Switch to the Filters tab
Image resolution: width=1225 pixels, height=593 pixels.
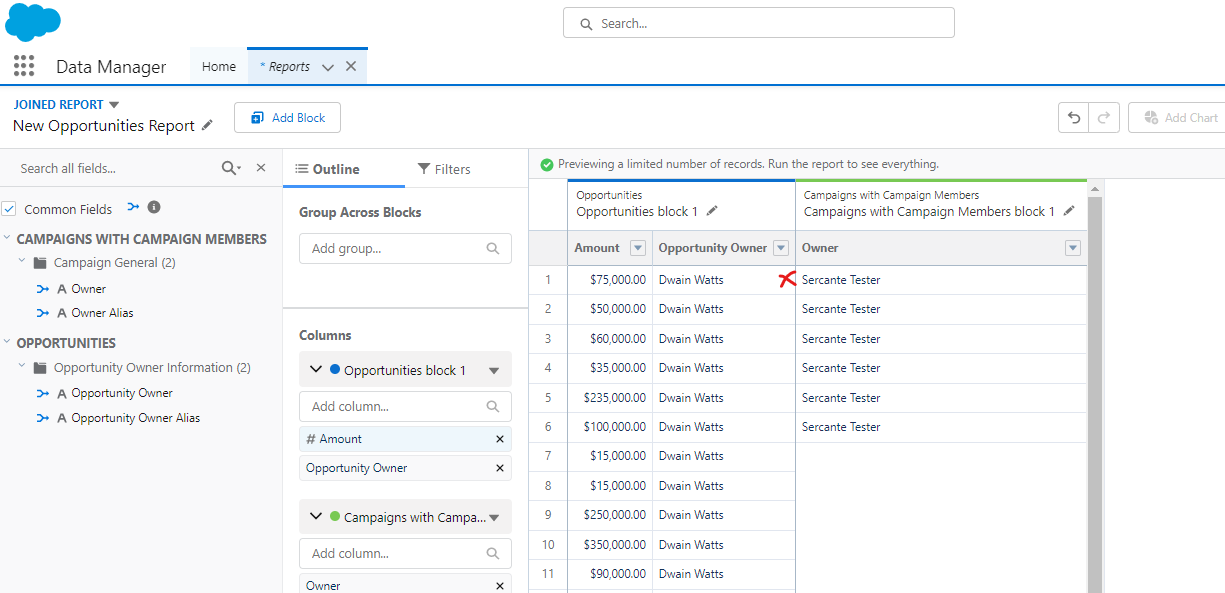point(444,169)
